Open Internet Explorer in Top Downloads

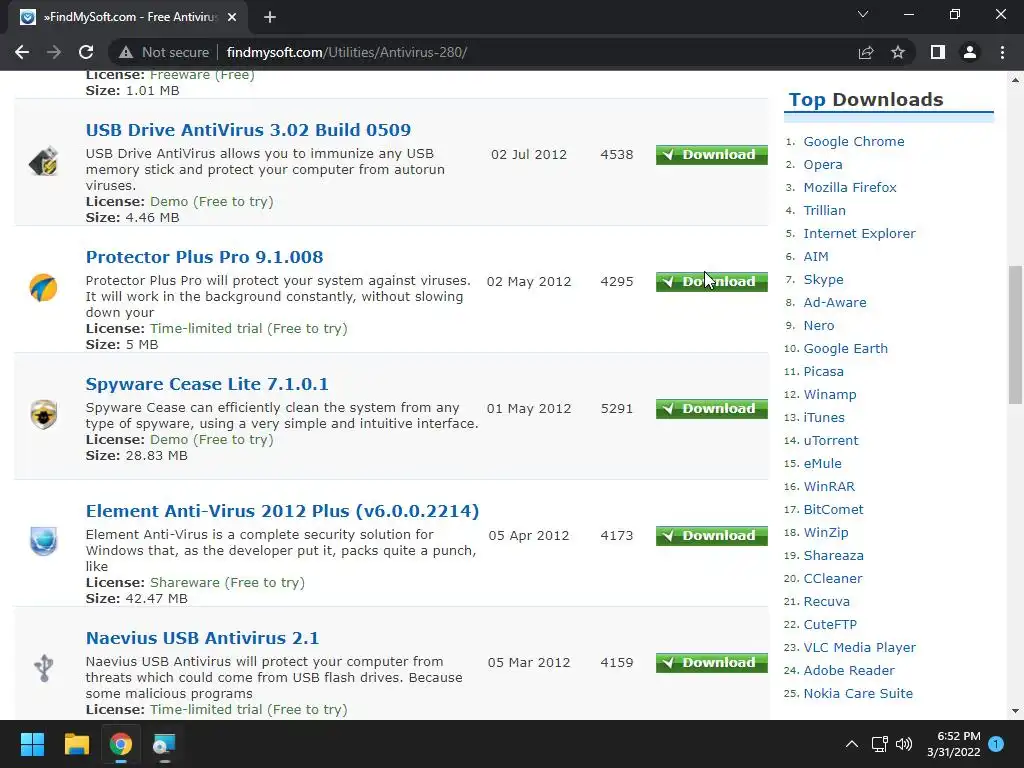(859, 233)
